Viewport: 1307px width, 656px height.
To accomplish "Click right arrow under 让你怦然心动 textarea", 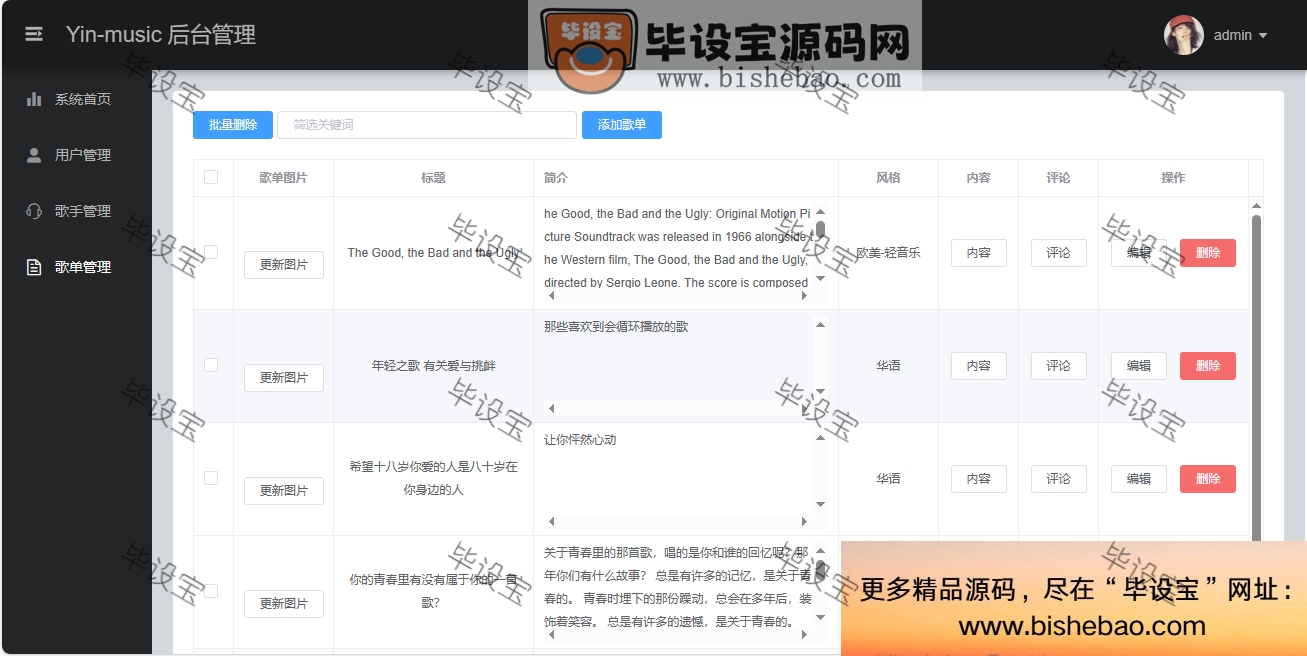I will pyautogui.click(x=804, y=522).
